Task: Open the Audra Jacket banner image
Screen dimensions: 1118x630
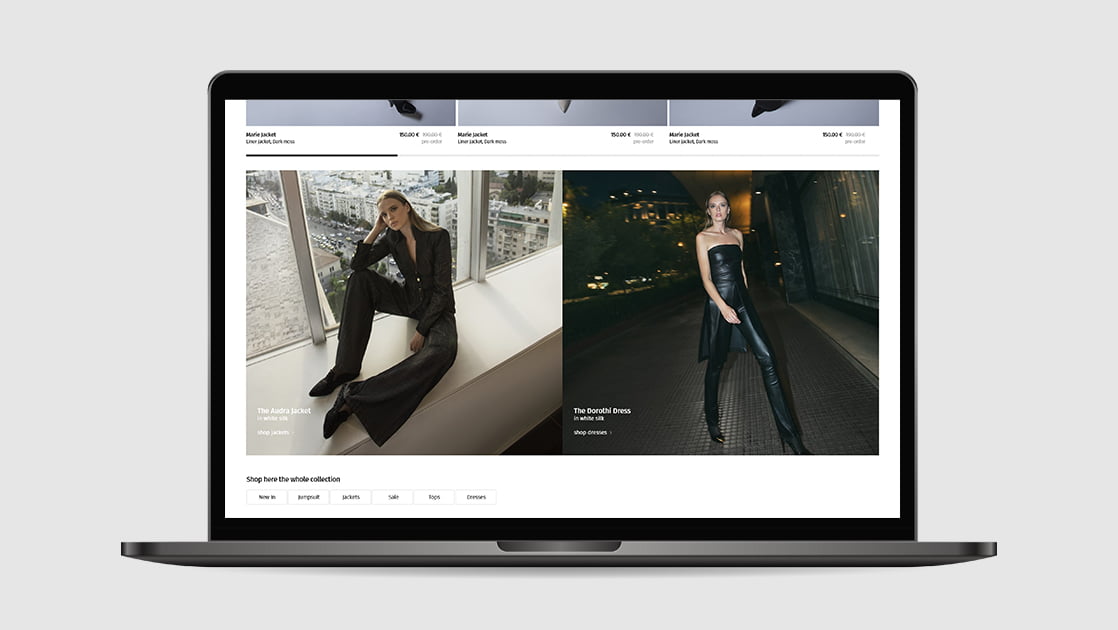Action: click(x=404, y=300)
